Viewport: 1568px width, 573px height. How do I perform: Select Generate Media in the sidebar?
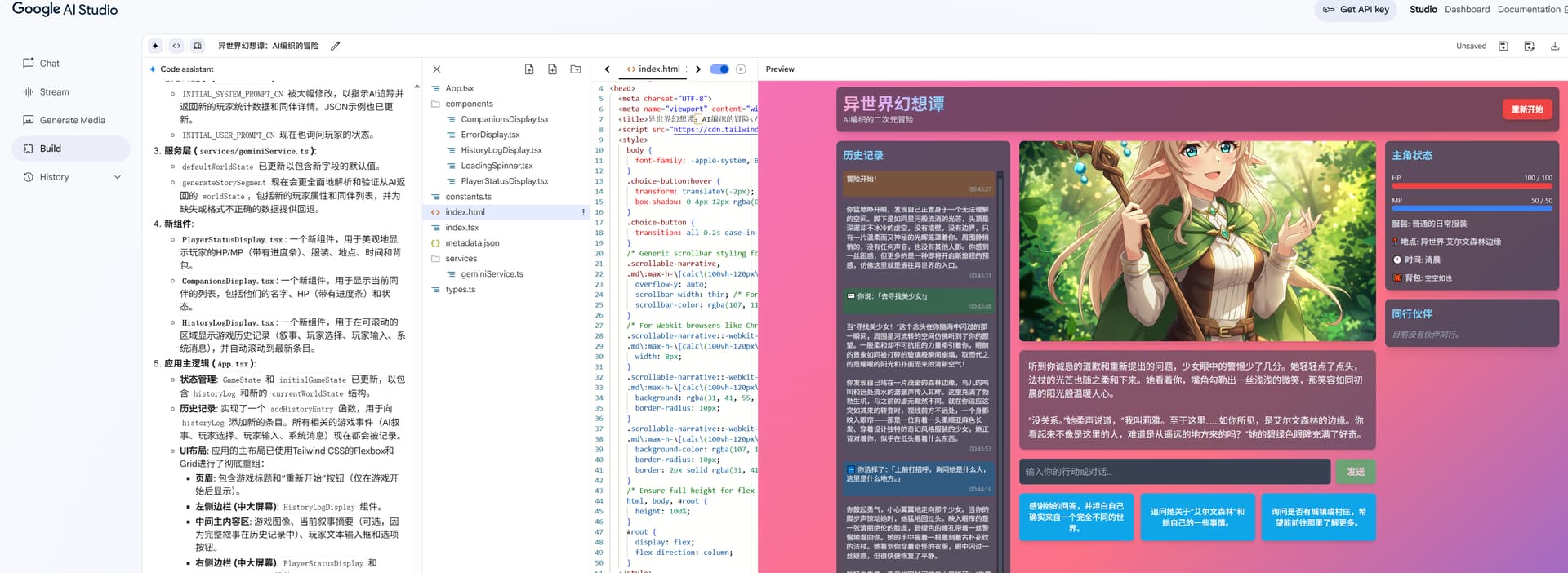tap(70, 120)
